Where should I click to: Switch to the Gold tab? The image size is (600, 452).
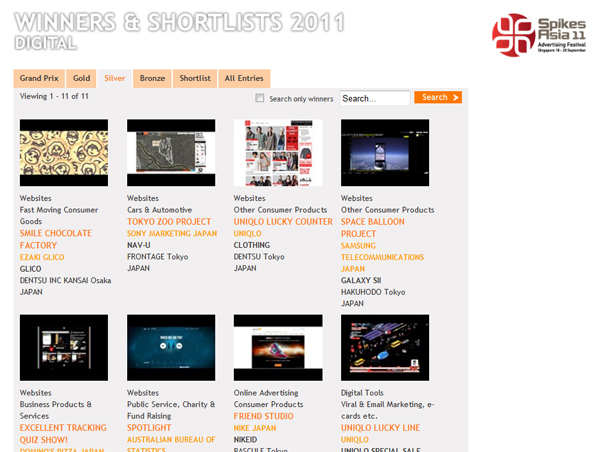pyautogui.click(x=82, y=78)
